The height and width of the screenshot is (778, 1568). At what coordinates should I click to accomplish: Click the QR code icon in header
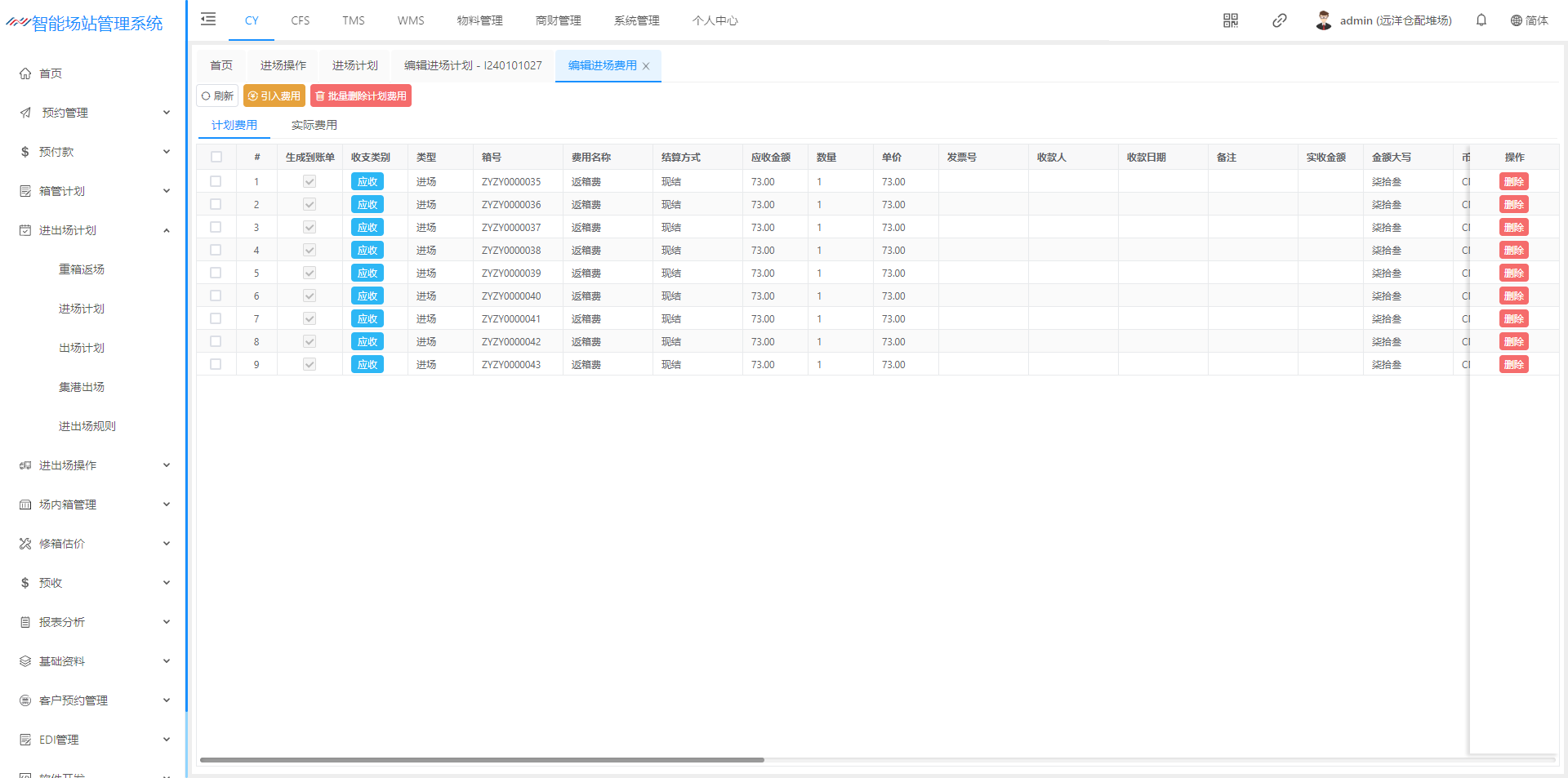[x=1230, y=20]
